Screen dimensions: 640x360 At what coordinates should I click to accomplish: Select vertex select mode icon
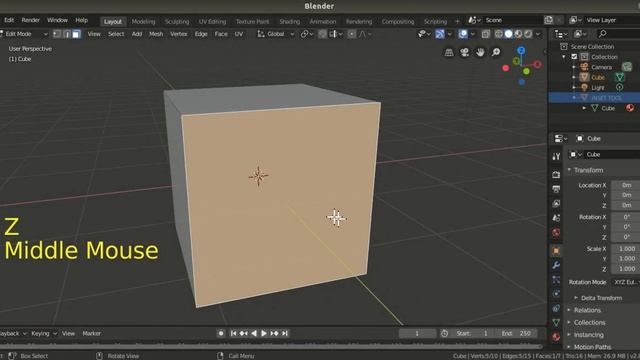[57, 34]
